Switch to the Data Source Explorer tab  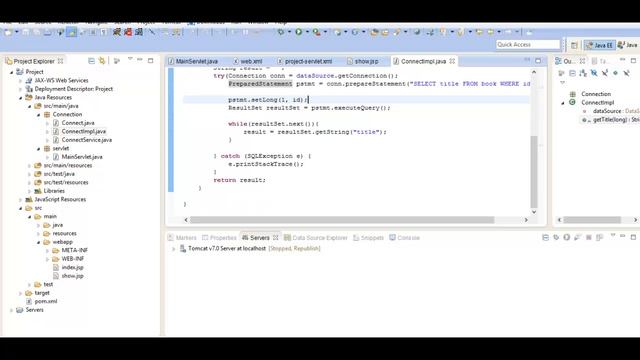click(x=316, y=238)
